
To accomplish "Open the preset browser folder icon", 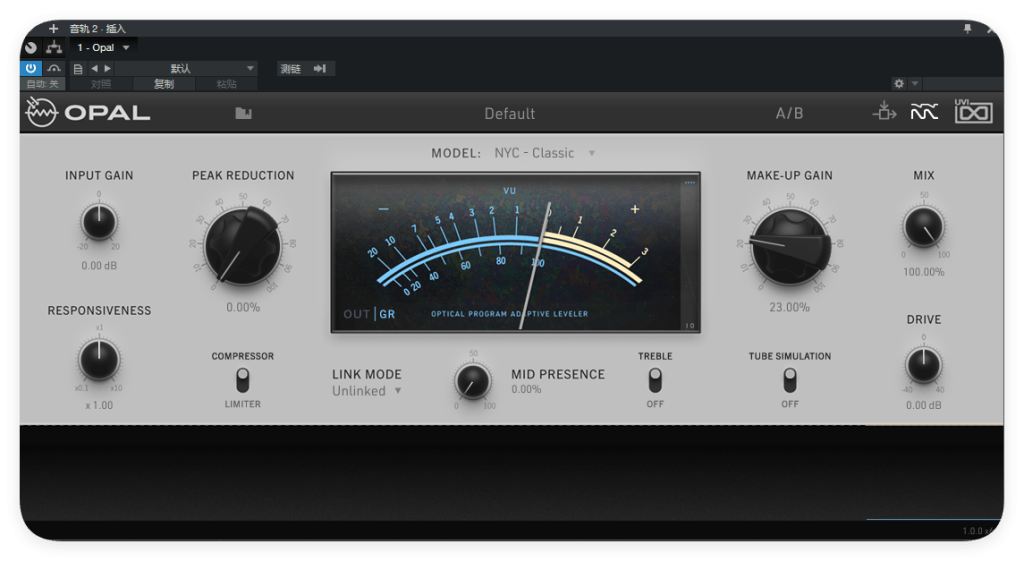I will click(x=244, y=113).
